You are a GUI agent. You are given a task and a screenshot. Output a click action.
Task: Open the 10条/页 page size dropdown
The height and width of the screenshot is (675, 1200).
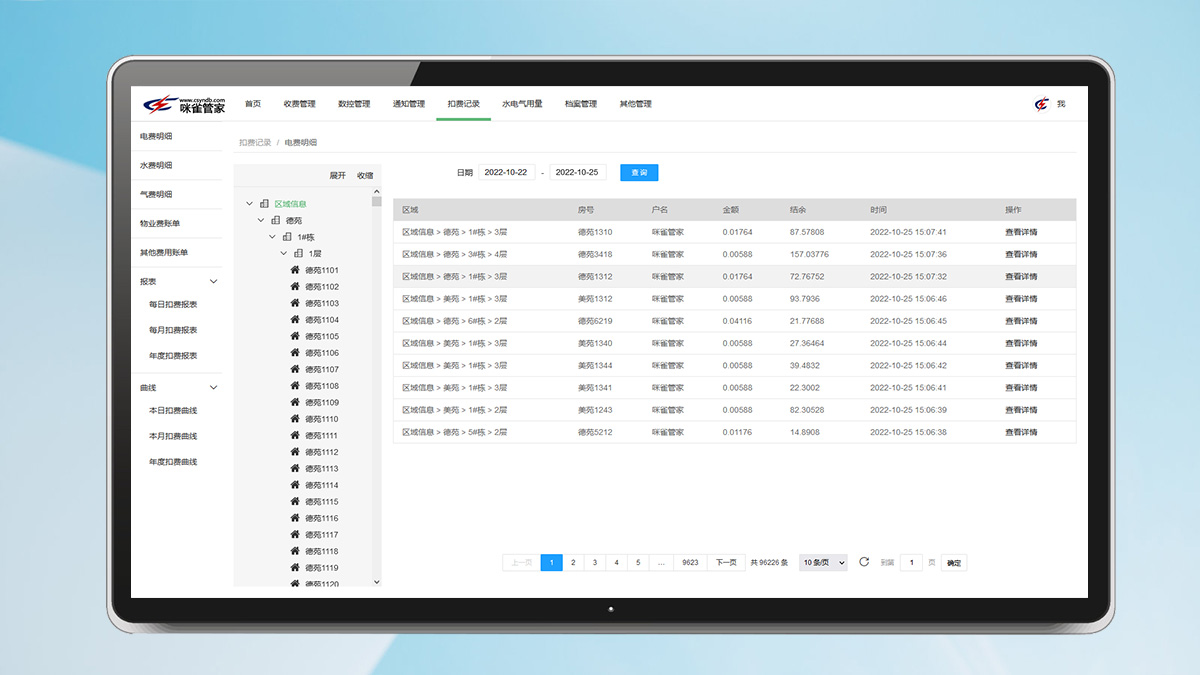point(823,563)
